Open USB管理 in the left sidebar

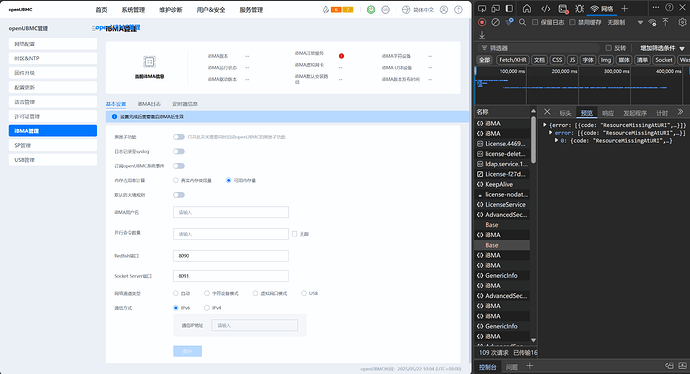53,160
